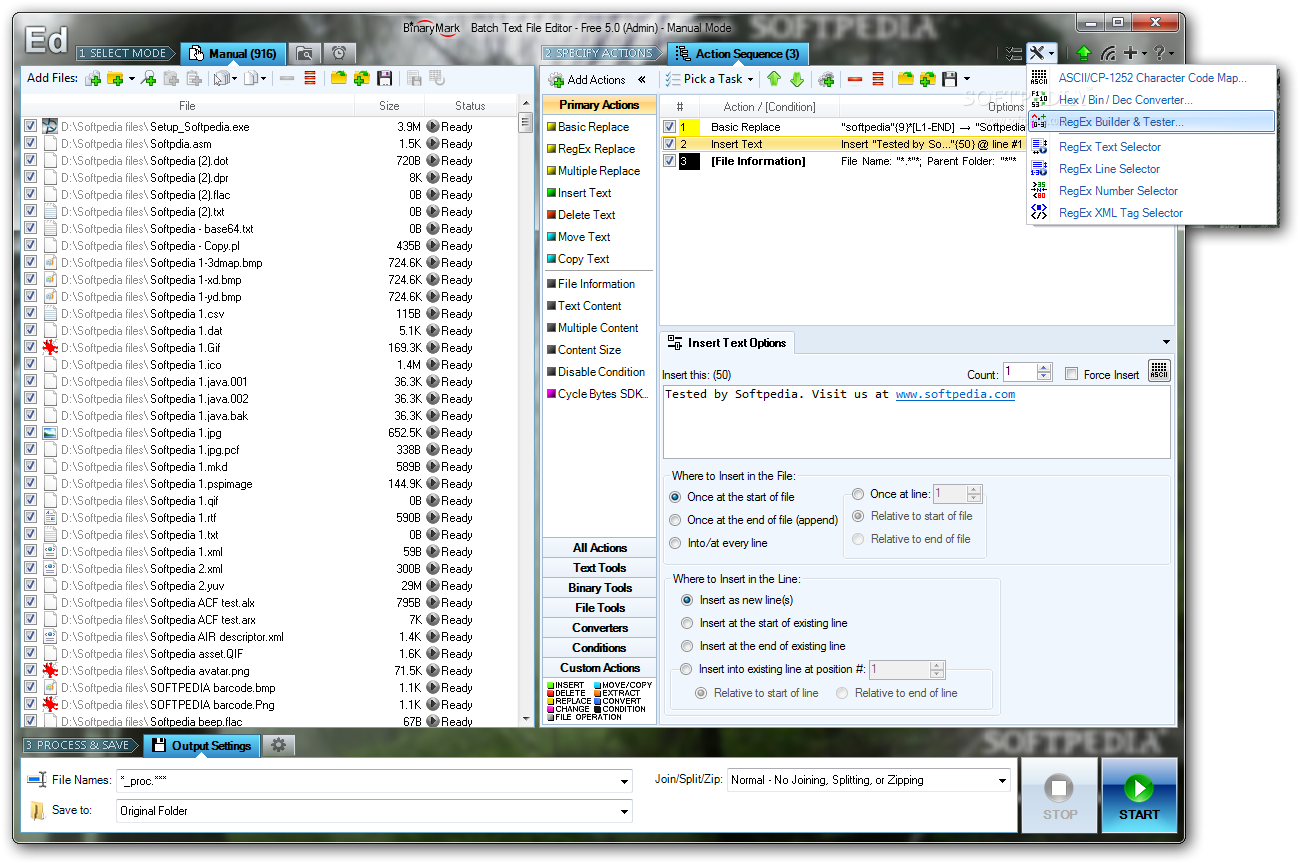1300x864 pixels.
Task: Switch to the Output Settings tab
Action: (x=203, y=746)
